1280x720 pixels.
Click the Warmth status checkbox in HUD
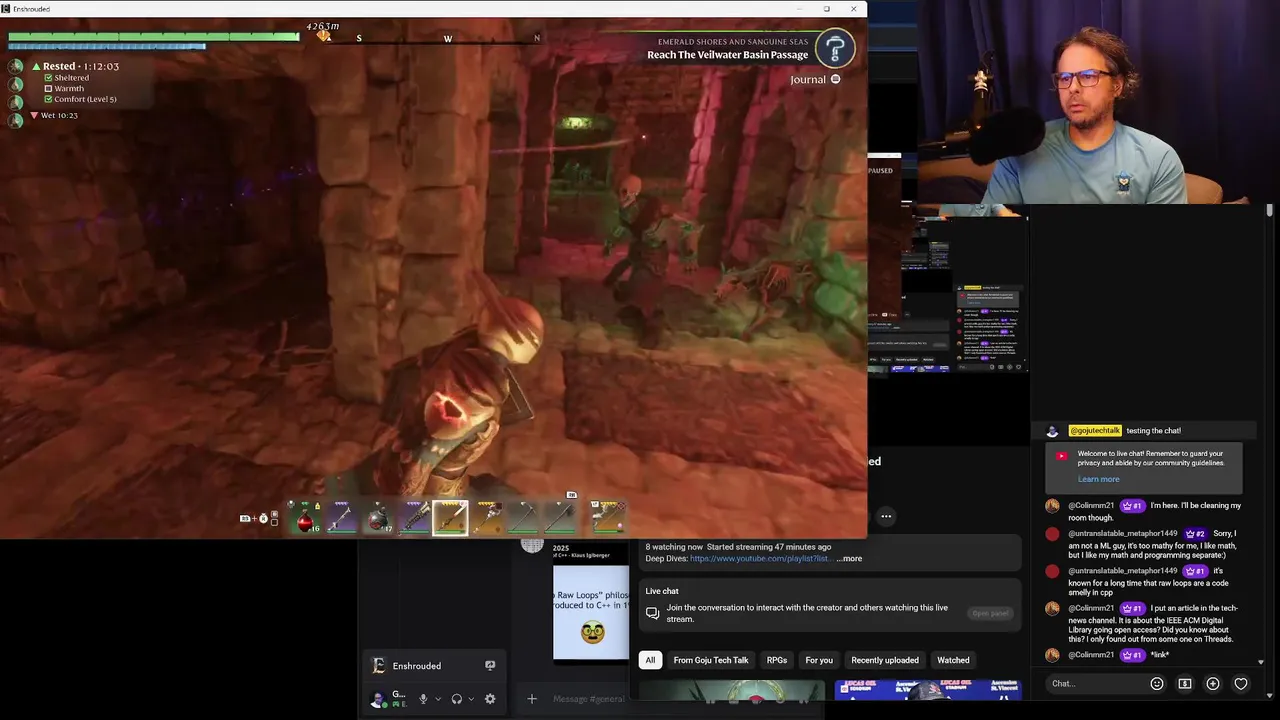[x=49, y=88]
